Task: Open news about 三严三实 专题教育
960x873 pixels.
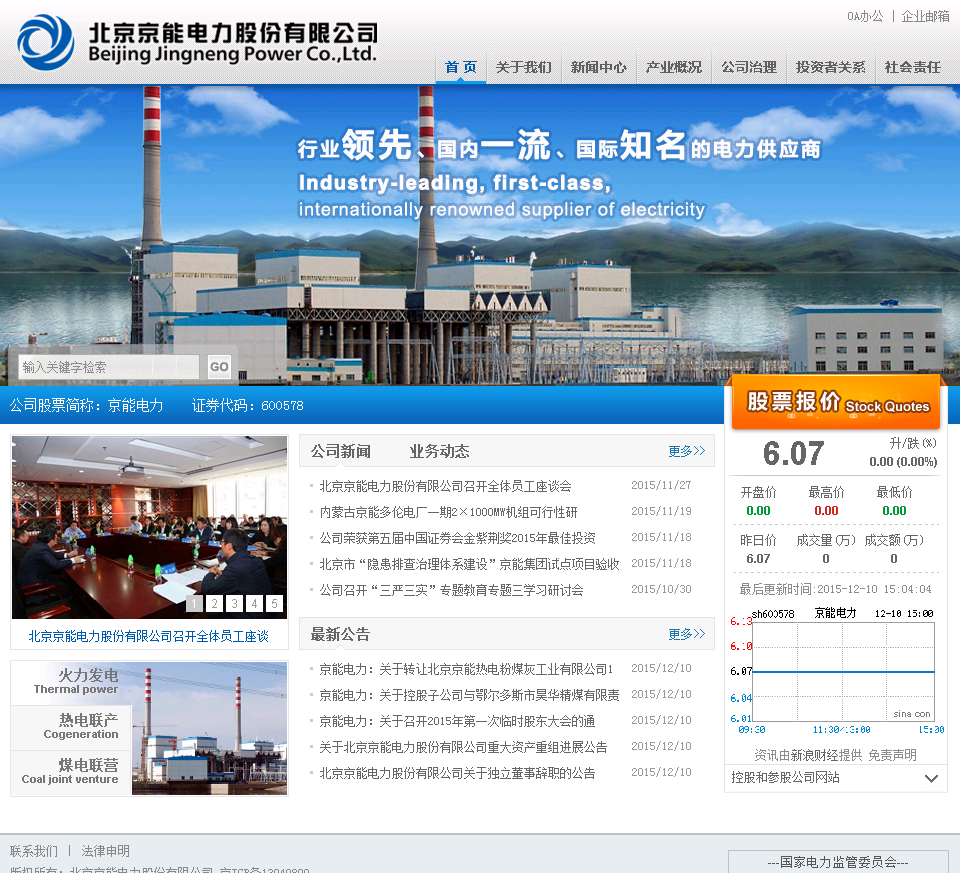Action: click(451, 590)
